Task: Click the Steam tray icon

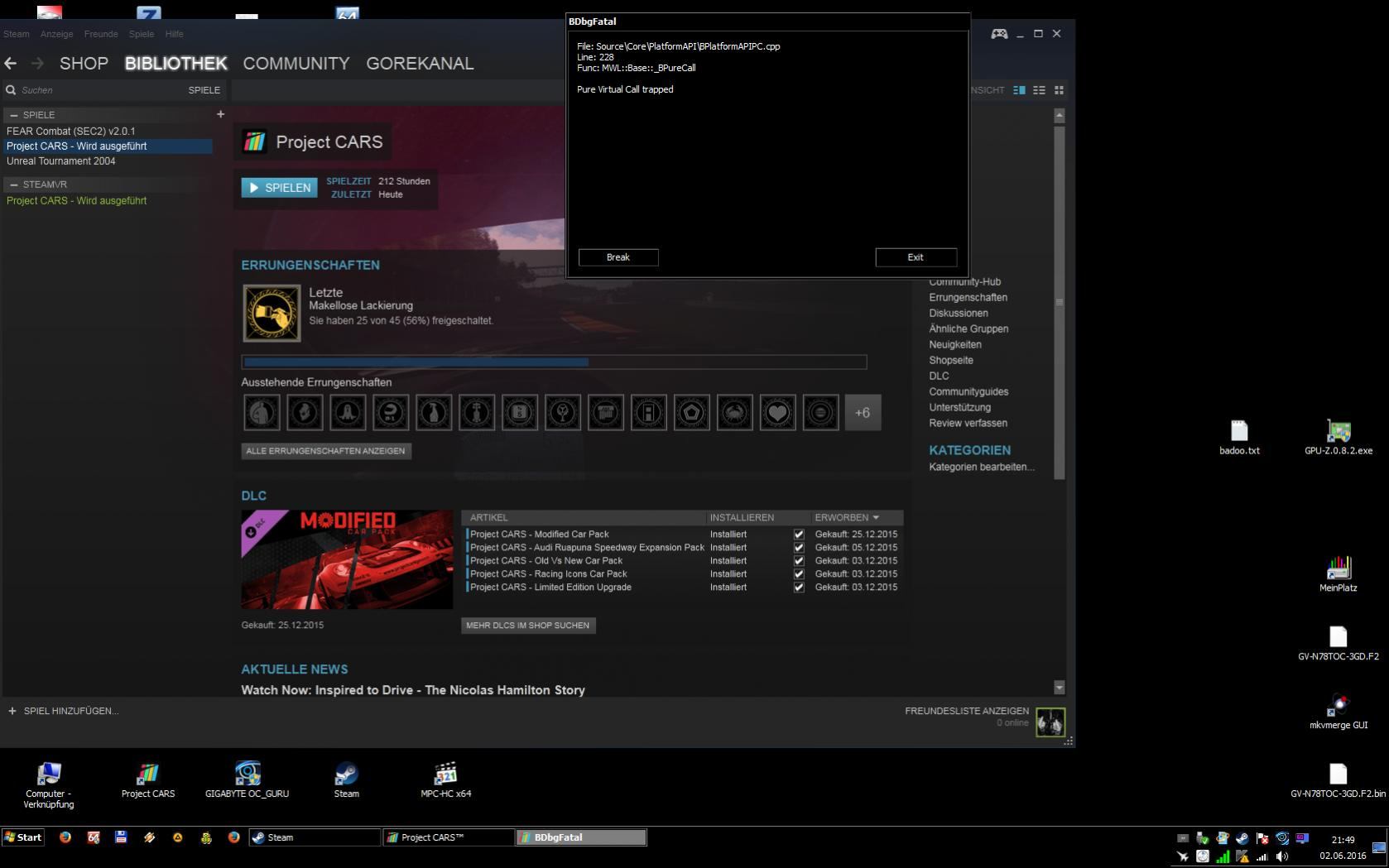Action: pos(1242,838)
